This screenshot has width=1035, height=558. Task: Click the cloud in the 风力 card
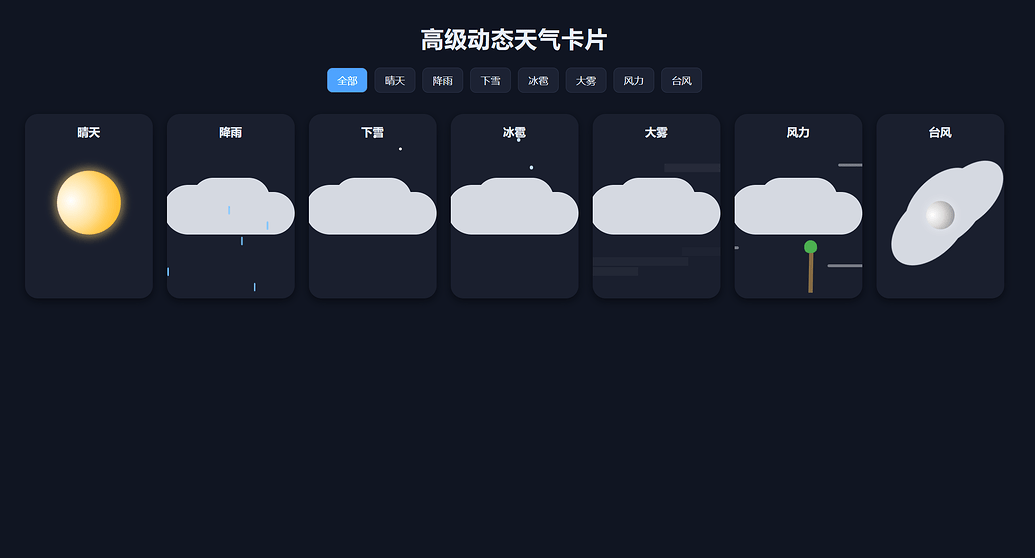pos(799,207)
